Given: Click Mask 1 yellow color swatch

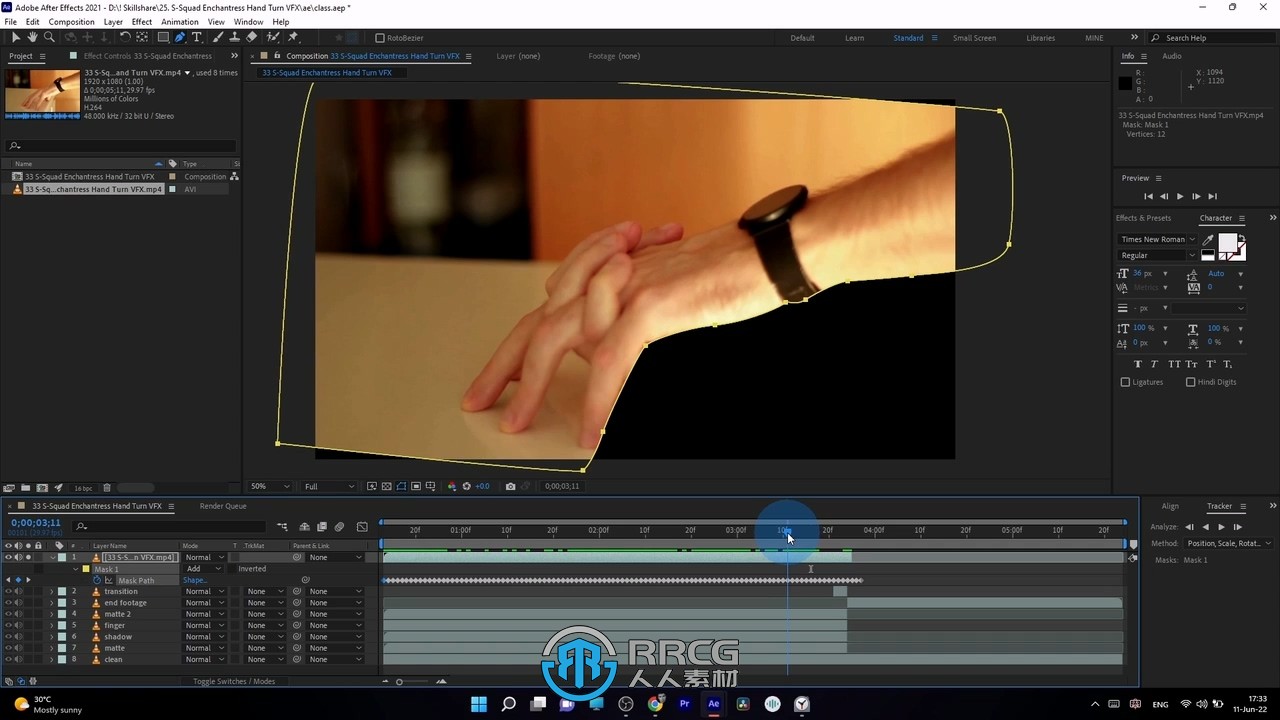Looking at the screenshot, I should pyautogui.click(x=87, y=569).
